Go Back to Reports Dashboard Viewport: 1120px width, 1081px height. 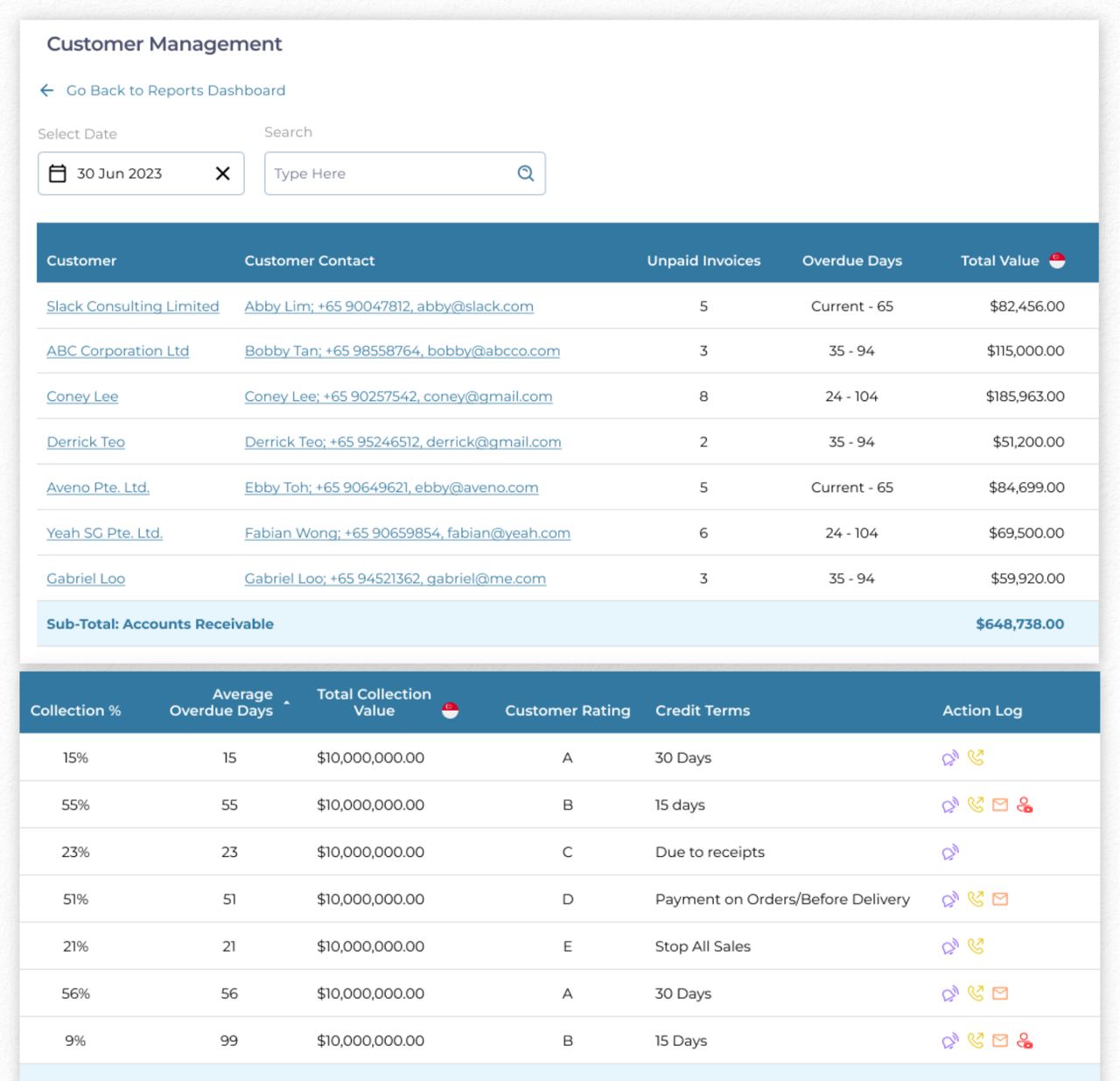pos(176,90)
